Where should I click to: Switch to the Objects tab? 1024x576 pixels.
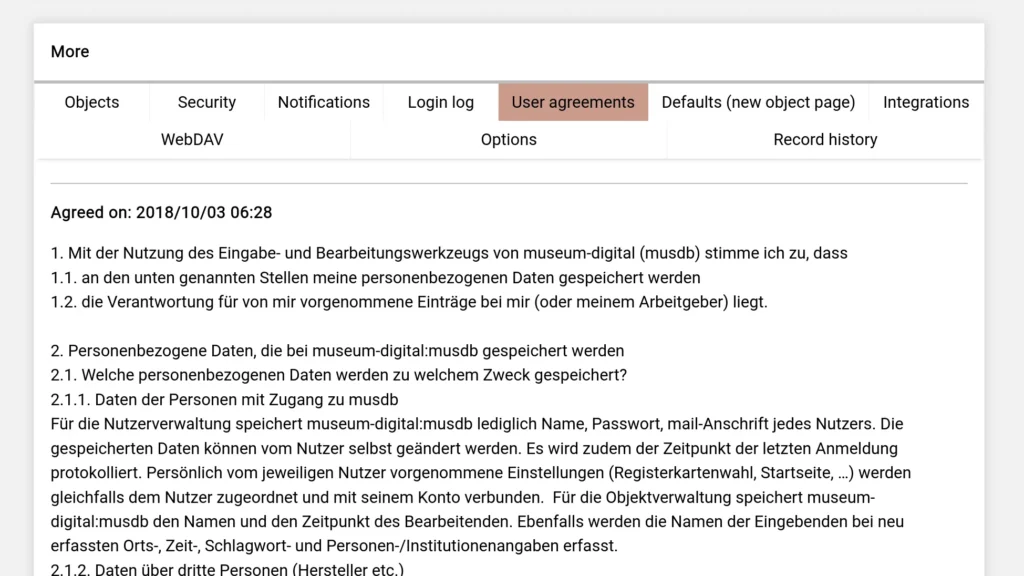[x=91, y=102]
